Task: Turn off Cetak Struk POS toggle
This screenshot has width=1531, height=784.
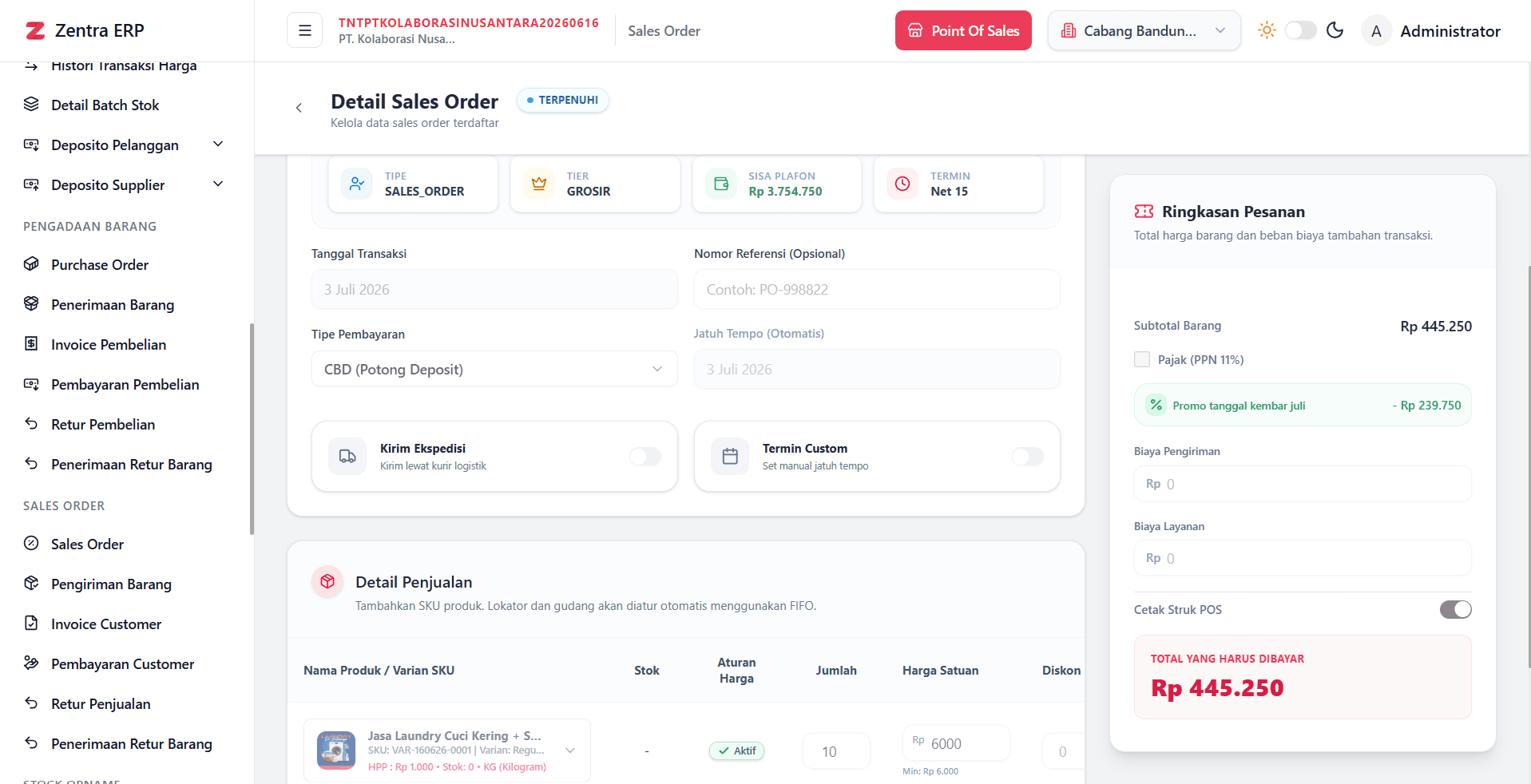Action: click(x=1455, y=609)
